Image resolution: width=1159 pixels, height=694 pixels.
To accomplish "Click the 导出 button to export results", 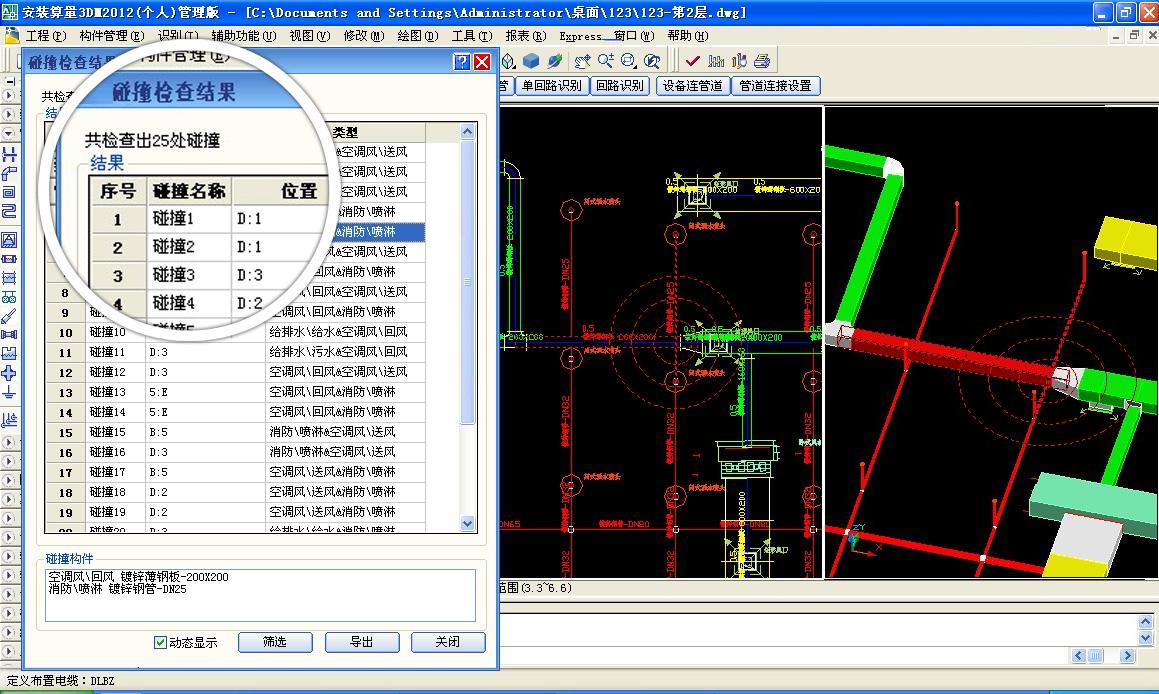I will click(x=362, y=642).
